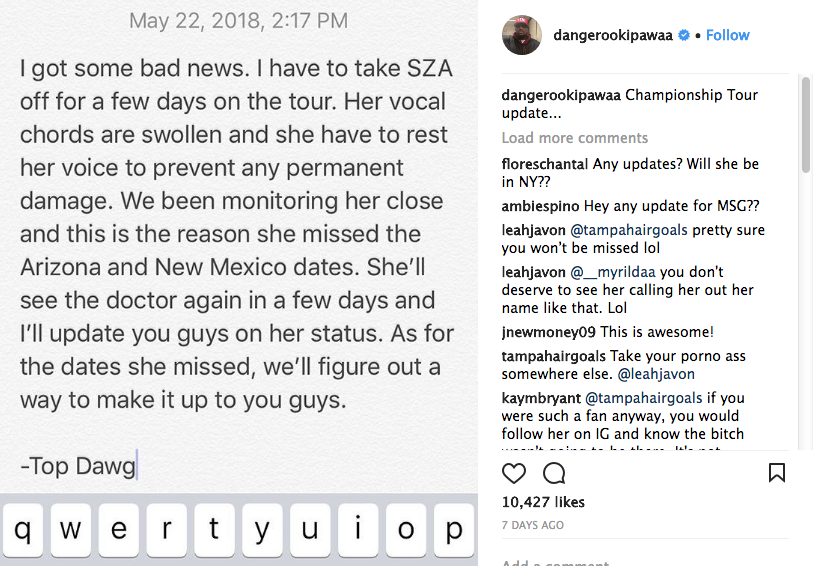Viewport: 813px width, 566px height.
Task: Expand with Load more comments
Action: [574, 138]
